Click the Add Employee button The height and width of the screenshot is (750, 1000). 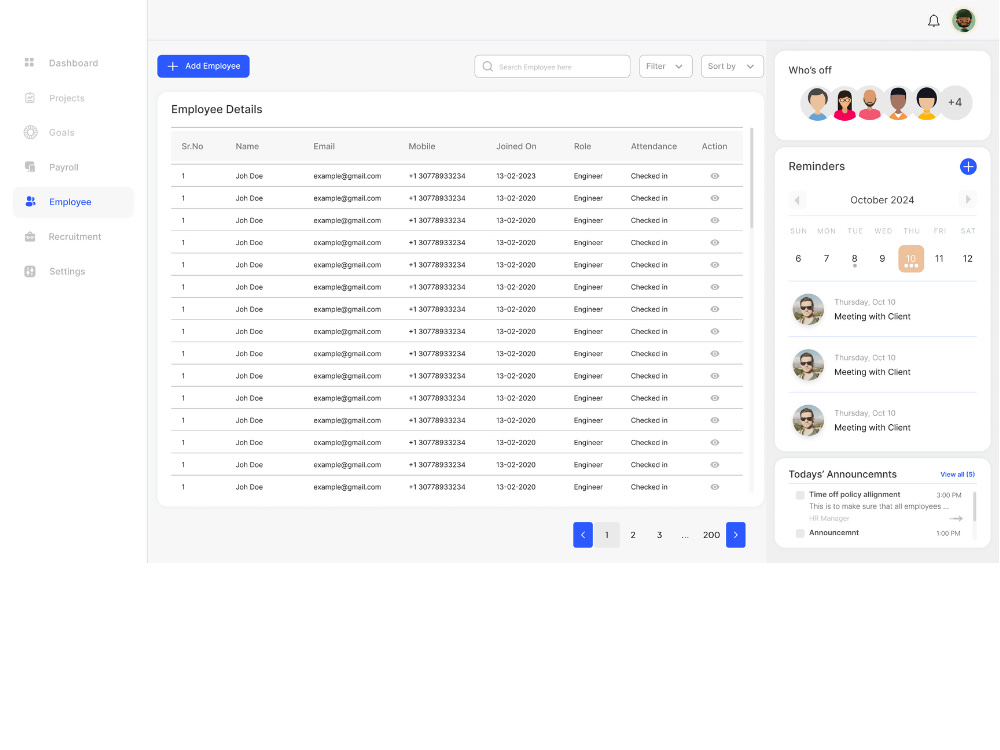[x=203, y=66]
